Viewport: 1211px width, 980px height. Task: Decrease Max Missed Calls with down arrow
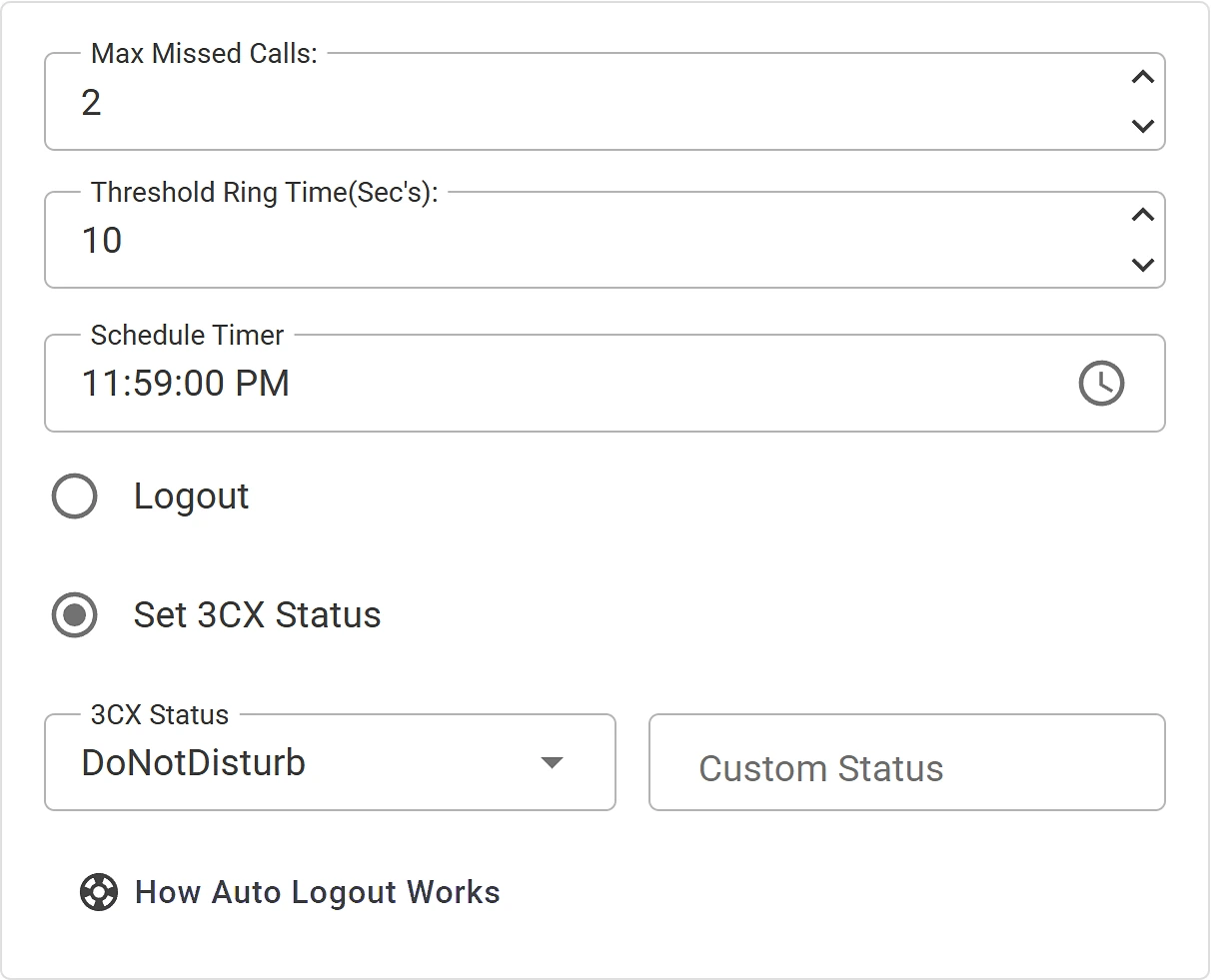[x=1142, y=126]
